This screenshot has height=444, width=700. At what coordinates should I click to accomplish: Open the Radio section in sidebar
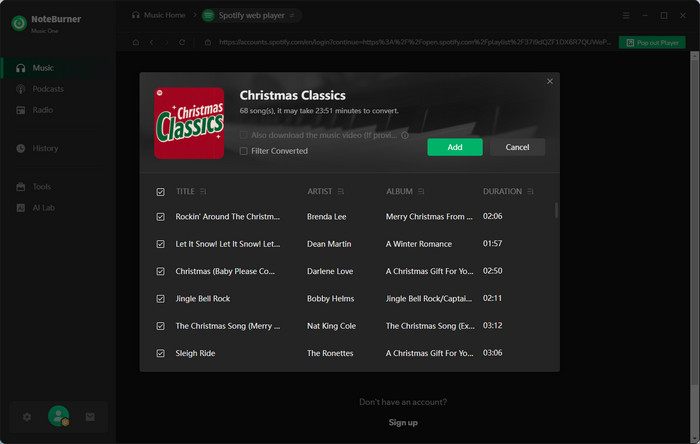(x=58, y=110)
